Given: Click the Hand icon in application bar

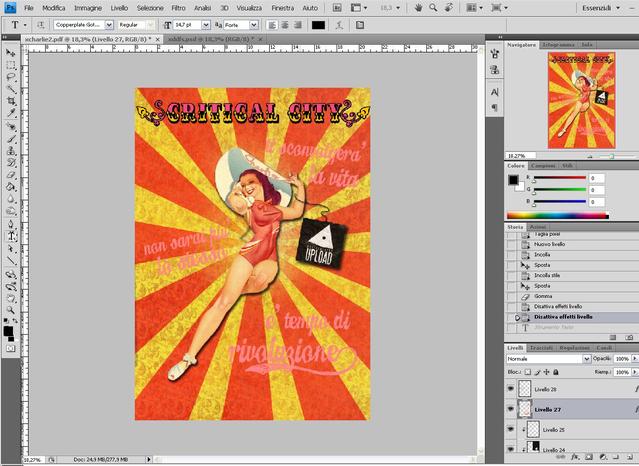Looking at the screenshot, I should 418,8.
